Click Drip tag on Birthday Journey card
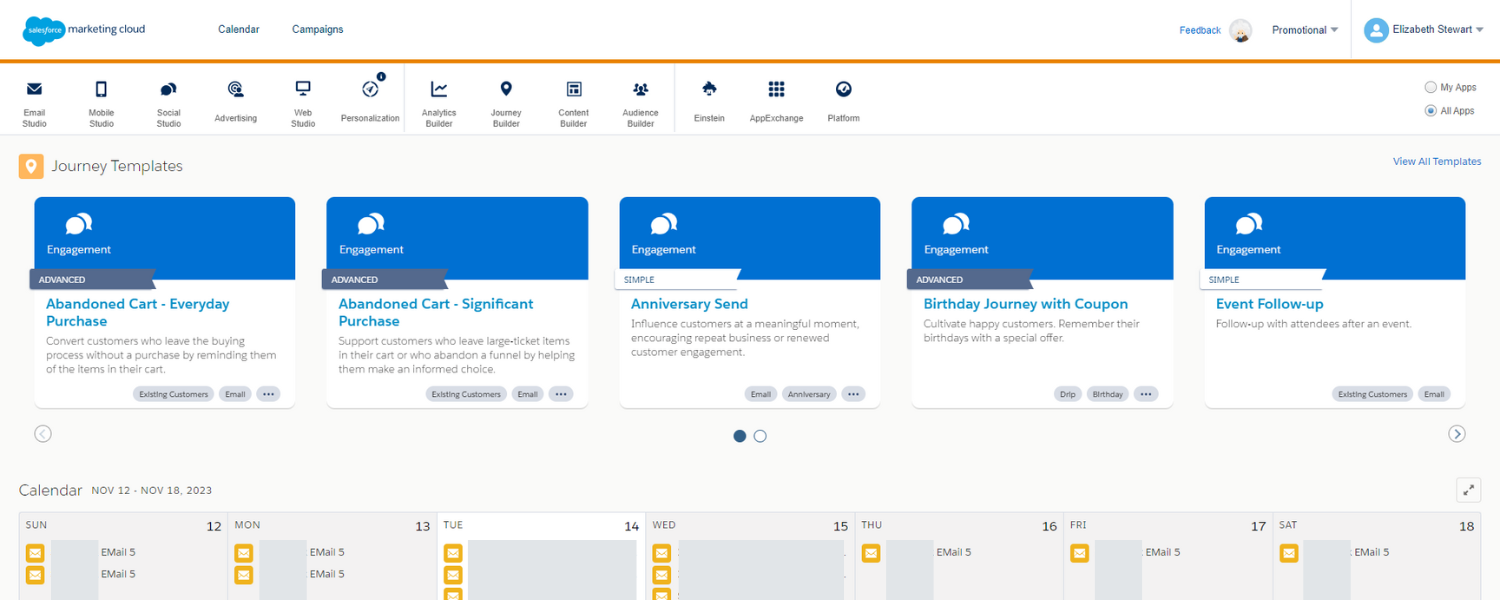Screen dimensions: 1500x600 click(x=1068, y=394)
